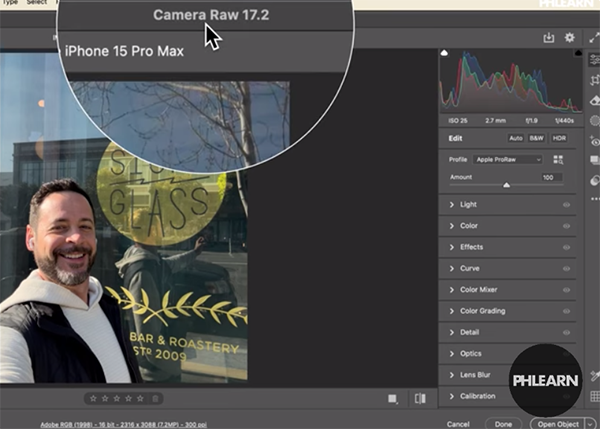This screenshot has height=429, width=600.
Task: Open Adobe RGB workflow options link
Action: [124, 424]
